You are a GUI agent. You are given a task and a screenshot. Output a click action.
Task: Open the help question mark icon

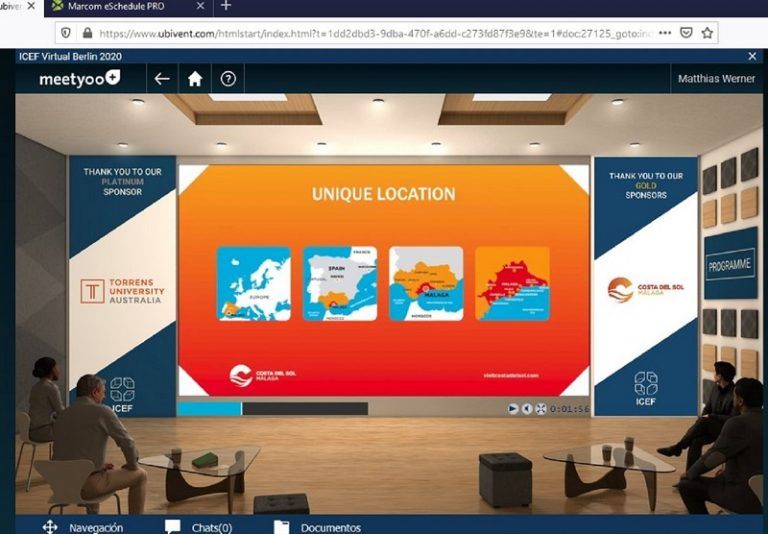(x=228, y=78)
